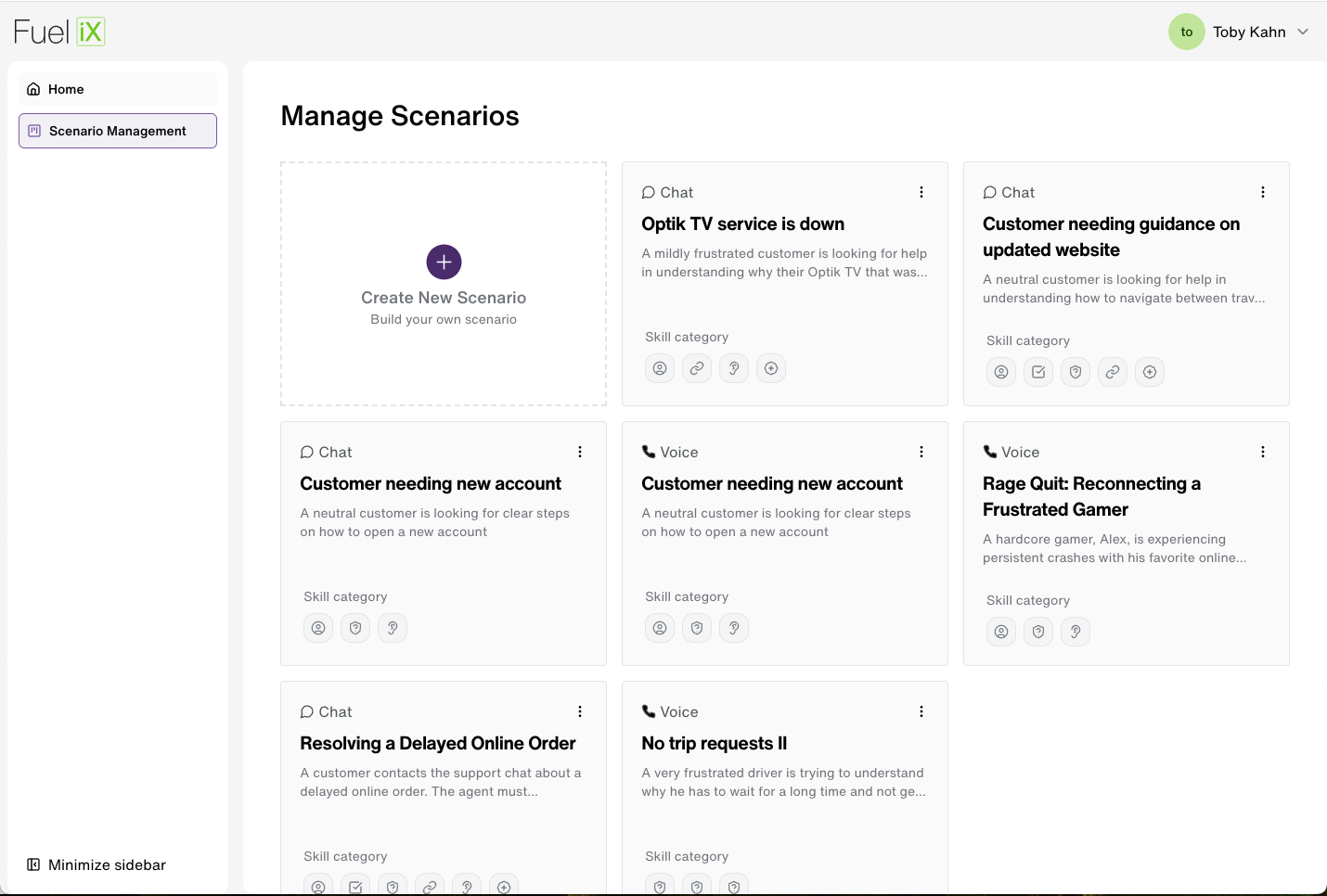
Task: Select Scenario Management in the sidebar
Action: click(x=118, y=131)
